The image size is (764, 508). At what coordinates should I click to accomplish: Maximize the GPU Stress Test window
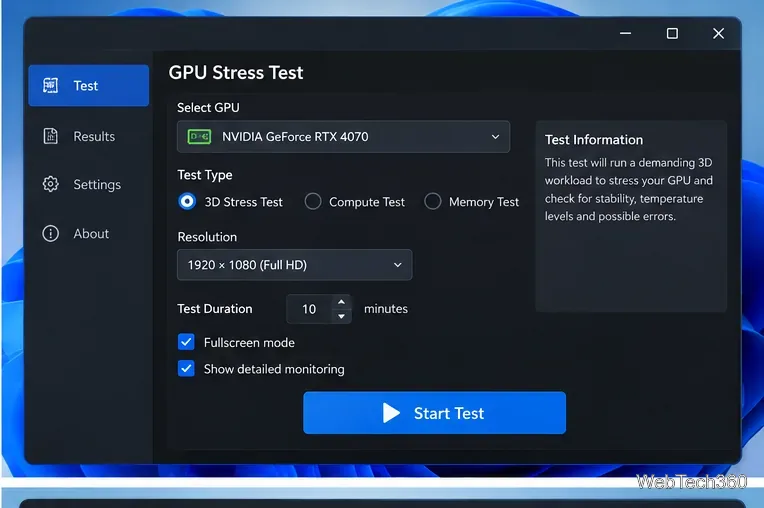(672, 33)
